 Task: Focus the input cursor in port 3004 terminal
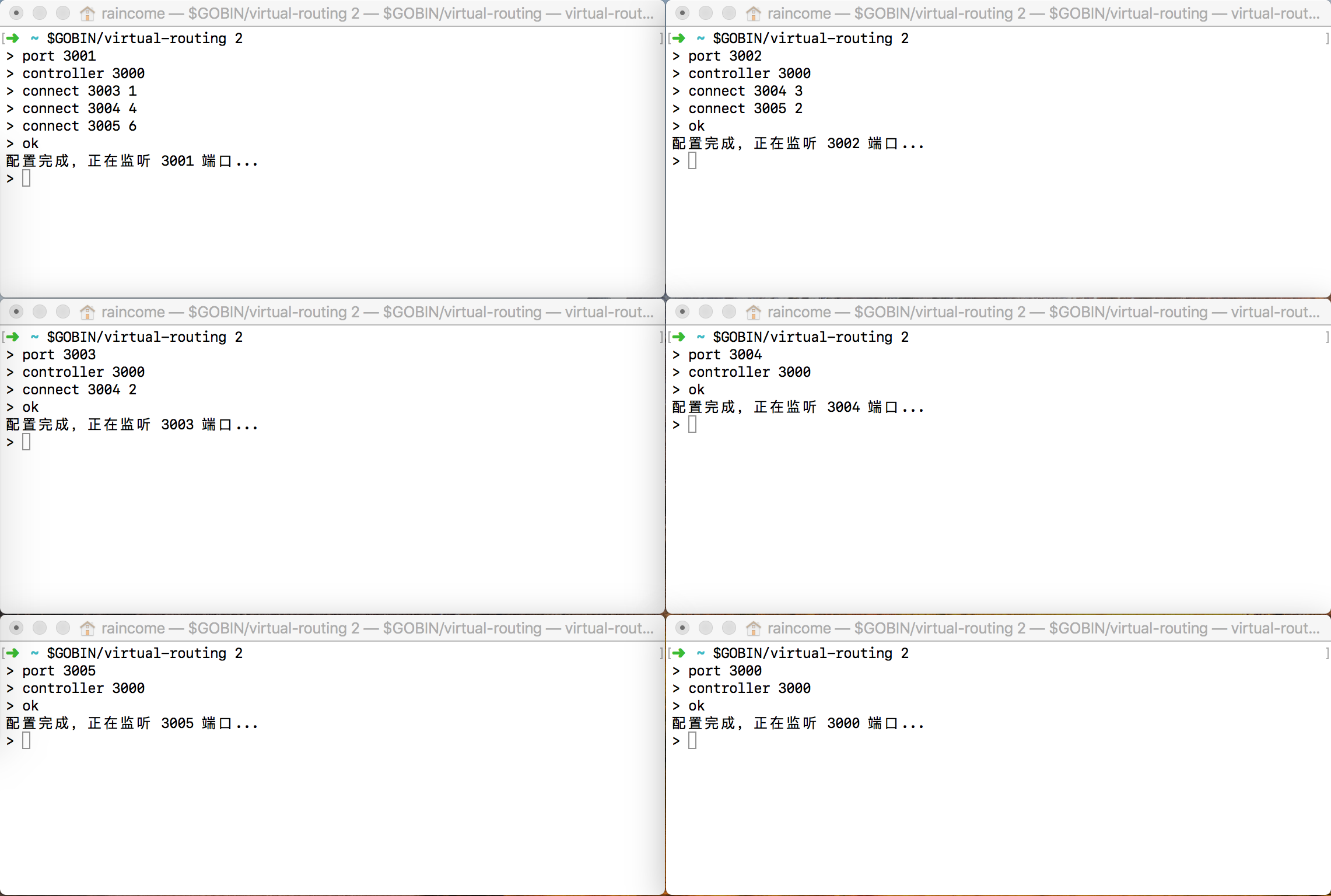click(692, 425)
